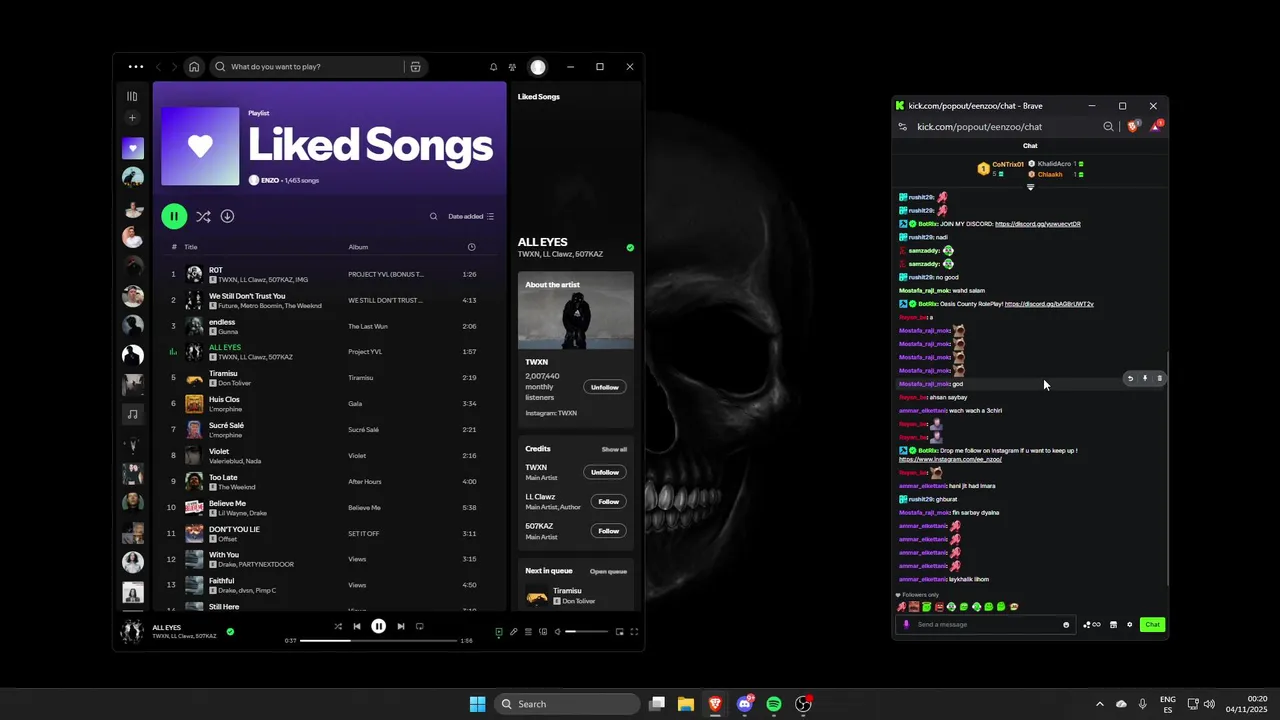Click the song progress bar
This screenshot has width=1280, height=720.
(x=379, y=640)
